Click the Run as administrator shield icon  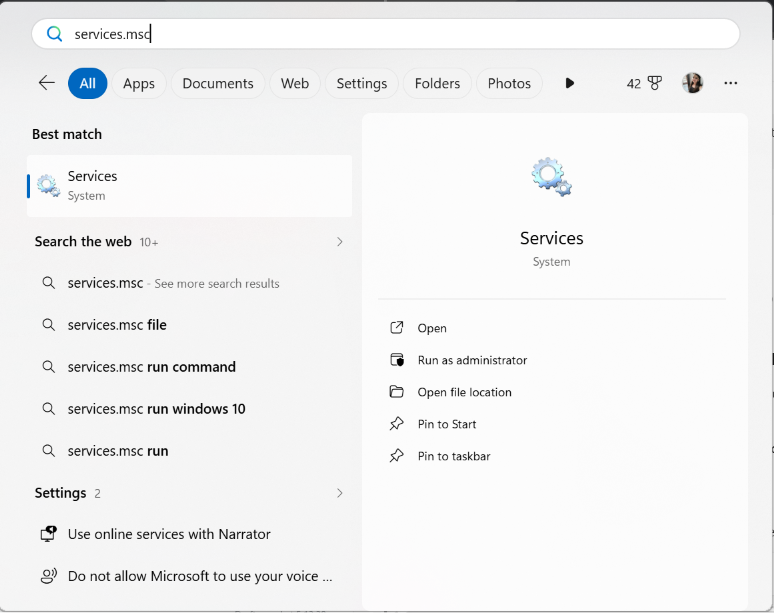coord(397,360)
